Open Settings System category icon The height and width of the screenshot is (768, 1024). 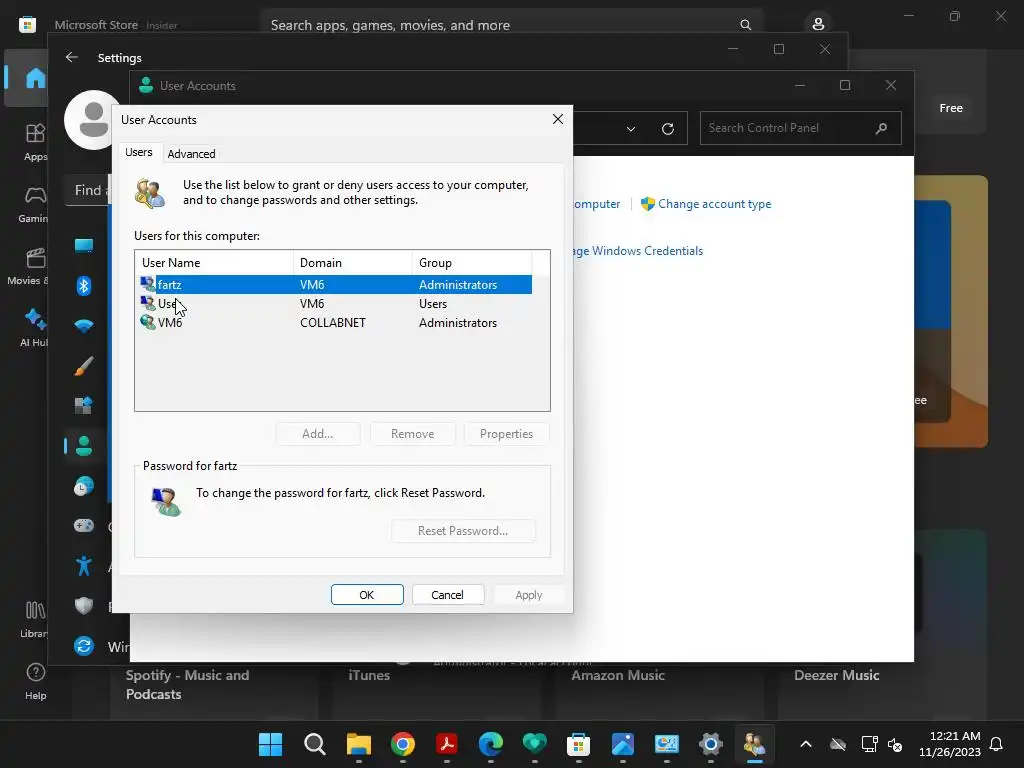click(x=84, y=246)
